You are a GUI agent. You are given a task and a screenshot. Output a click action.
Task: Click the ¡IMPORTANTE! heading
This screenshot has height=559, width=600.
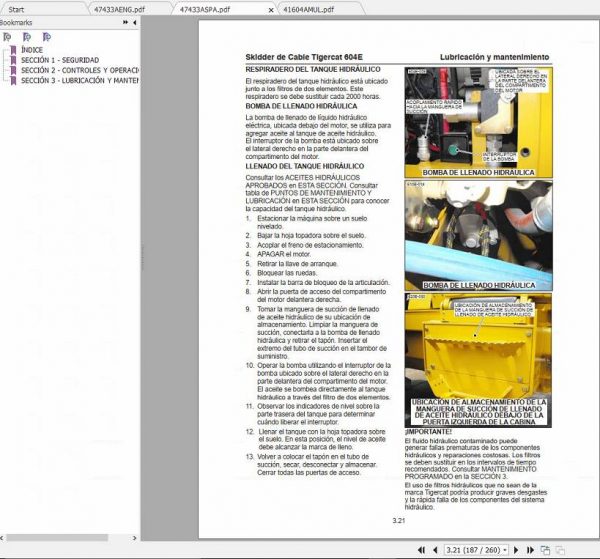(428, 432)
